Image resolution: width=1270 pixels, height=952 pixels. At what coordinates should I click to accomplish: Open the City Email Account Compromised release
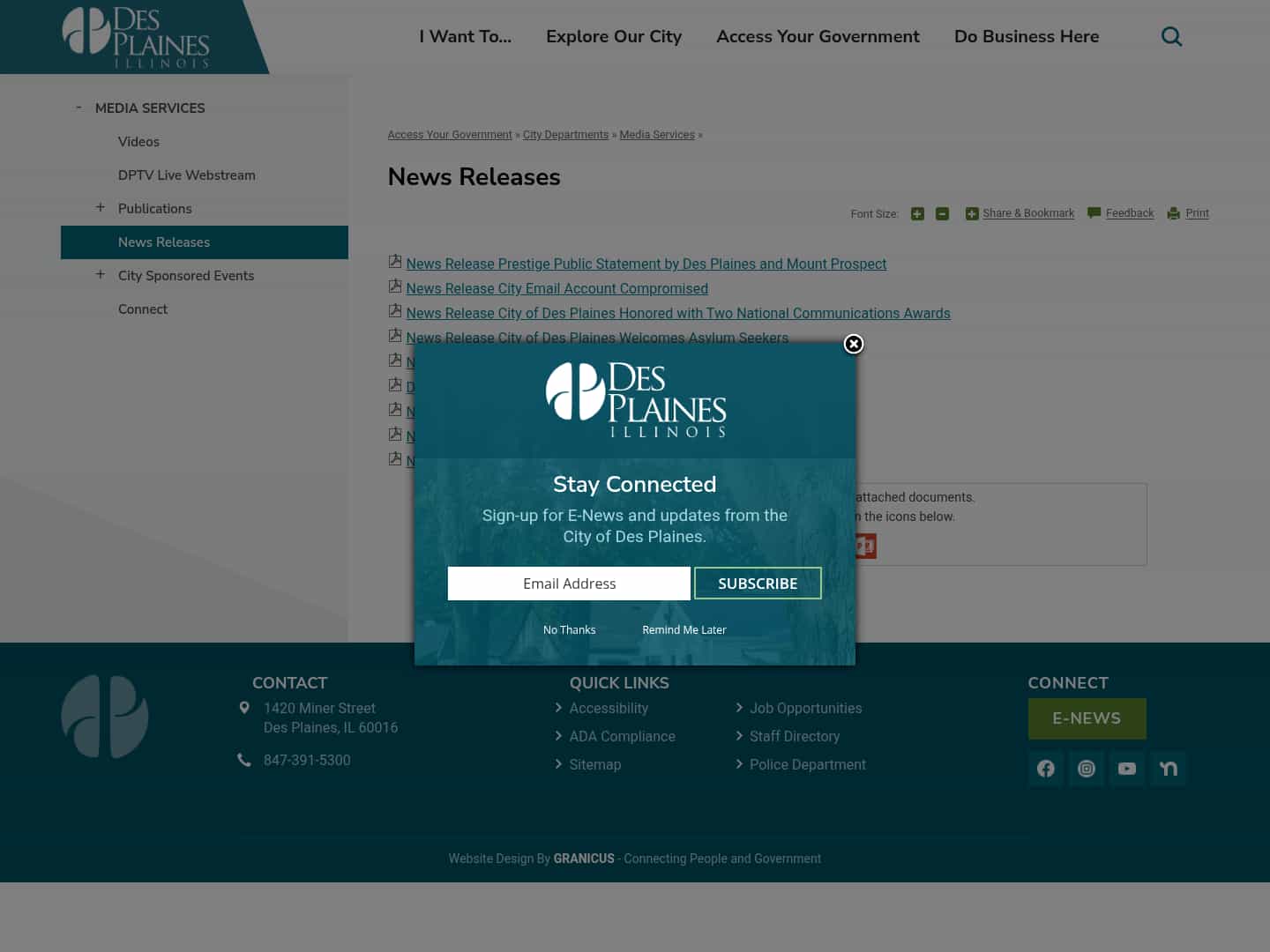[x=557, y=288]
